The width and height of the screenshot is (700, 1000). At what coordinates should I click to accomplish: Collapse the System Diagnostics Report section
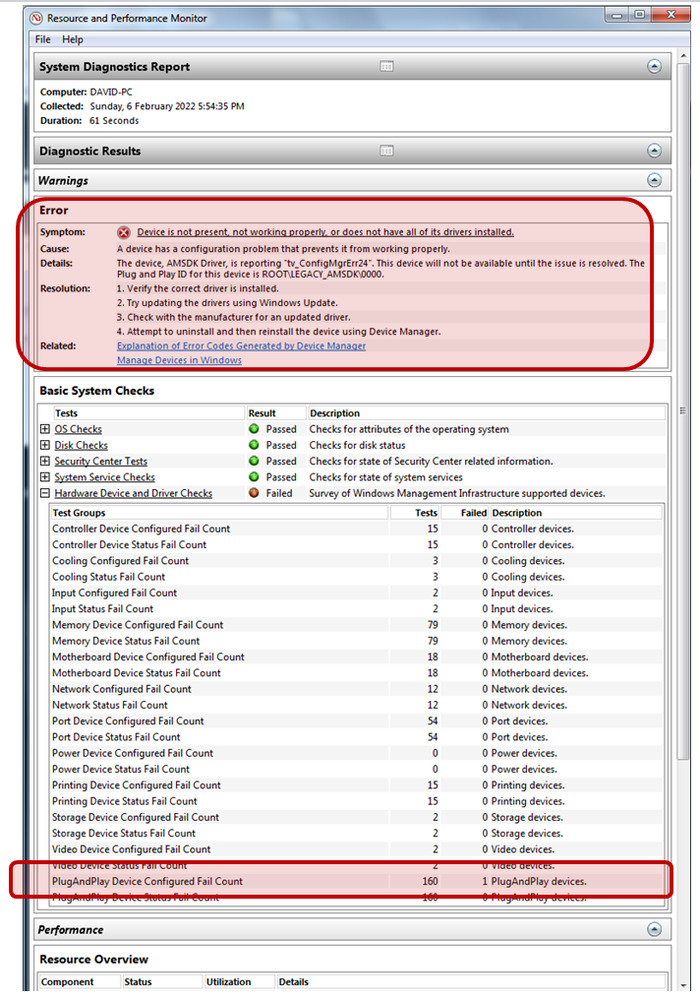(x=654, y=66)
